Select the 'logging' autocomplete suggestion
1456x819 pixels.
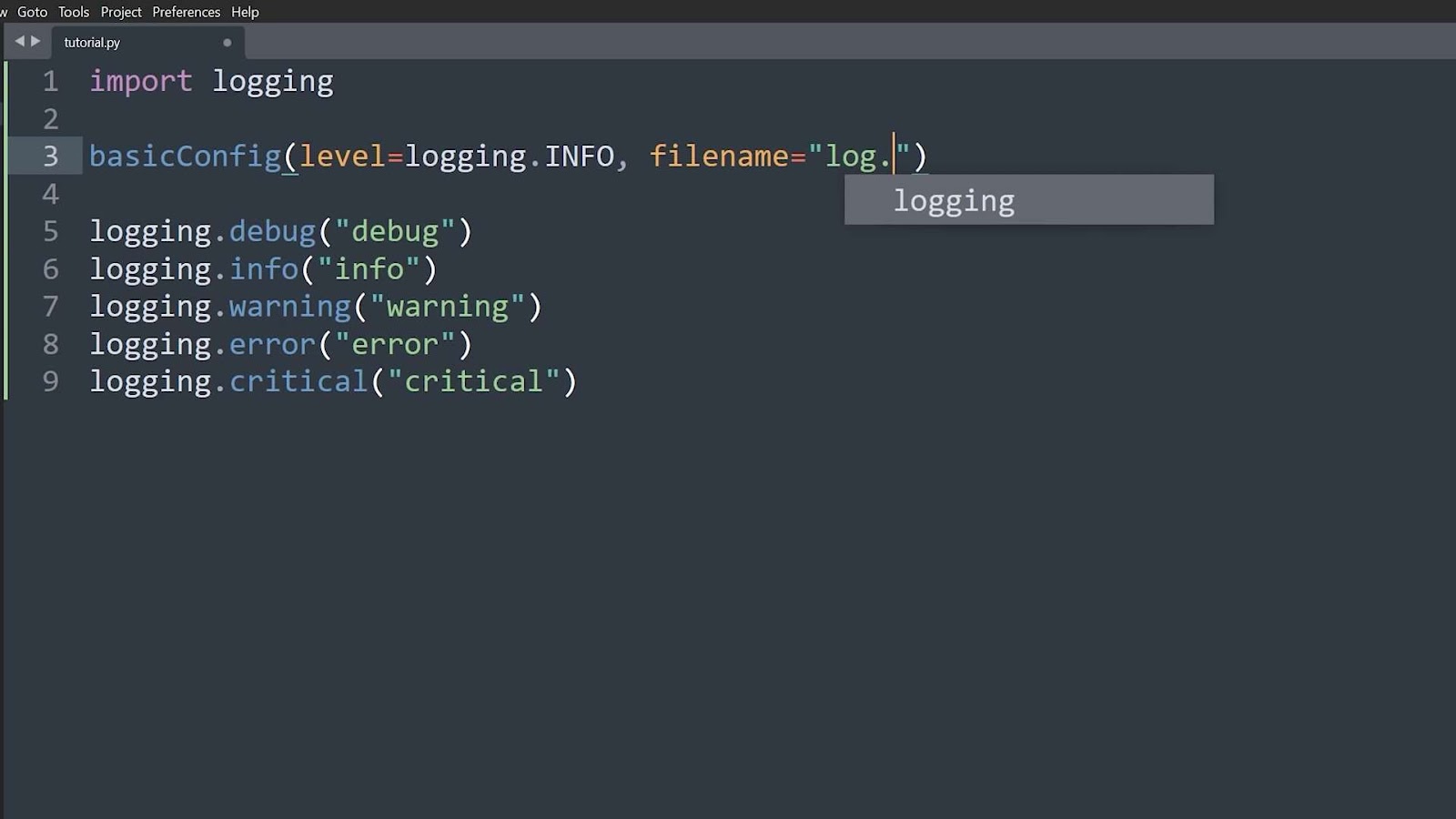coord(954,200)
